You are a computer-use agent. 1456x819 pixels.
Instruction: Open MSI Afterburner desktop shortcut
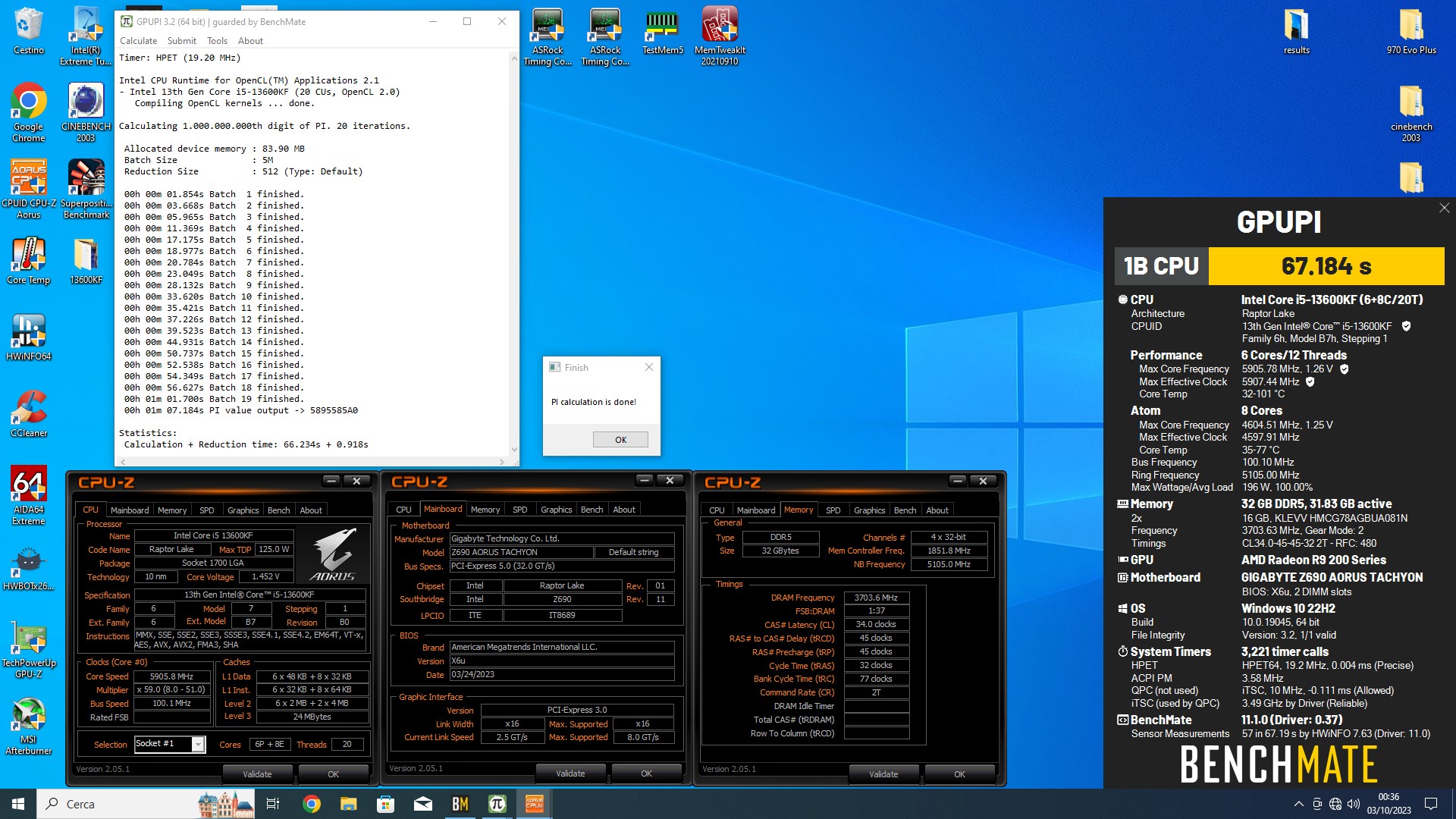(x=29, y=724)
